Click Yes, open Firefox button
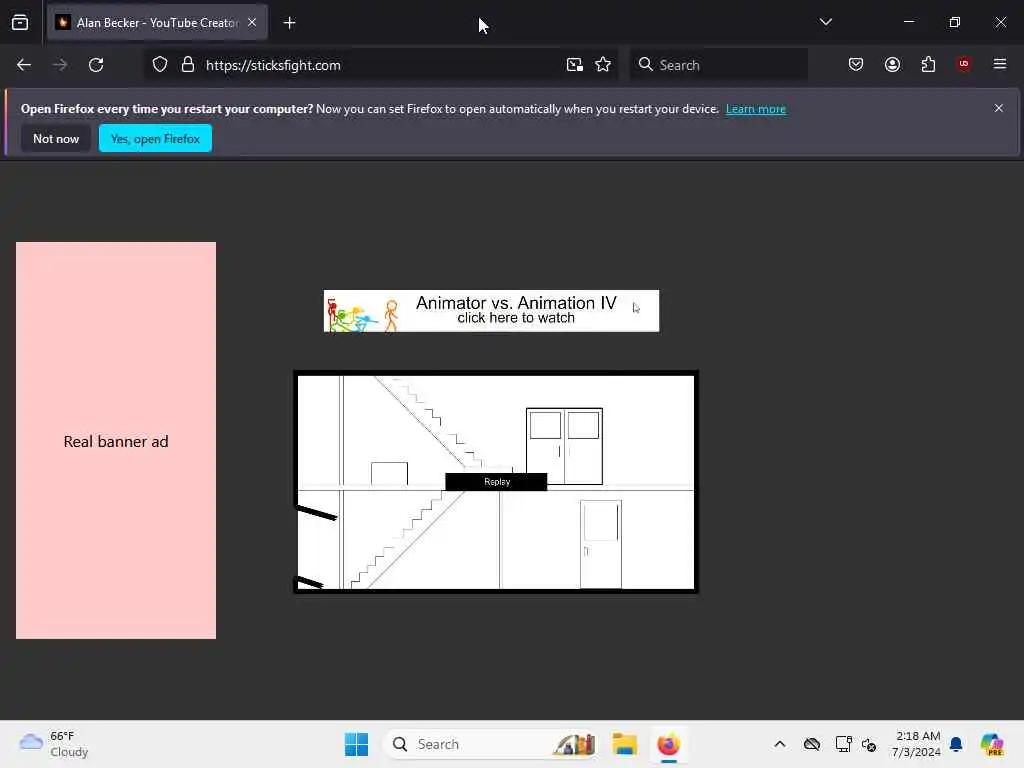The width and height of the screenshot is (1024, 768). point(155,138)
